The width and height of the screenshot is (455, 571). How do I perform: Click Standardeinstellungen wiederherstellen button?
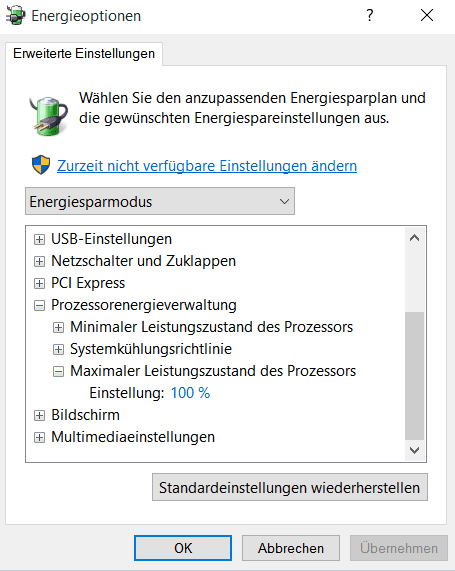290,487
